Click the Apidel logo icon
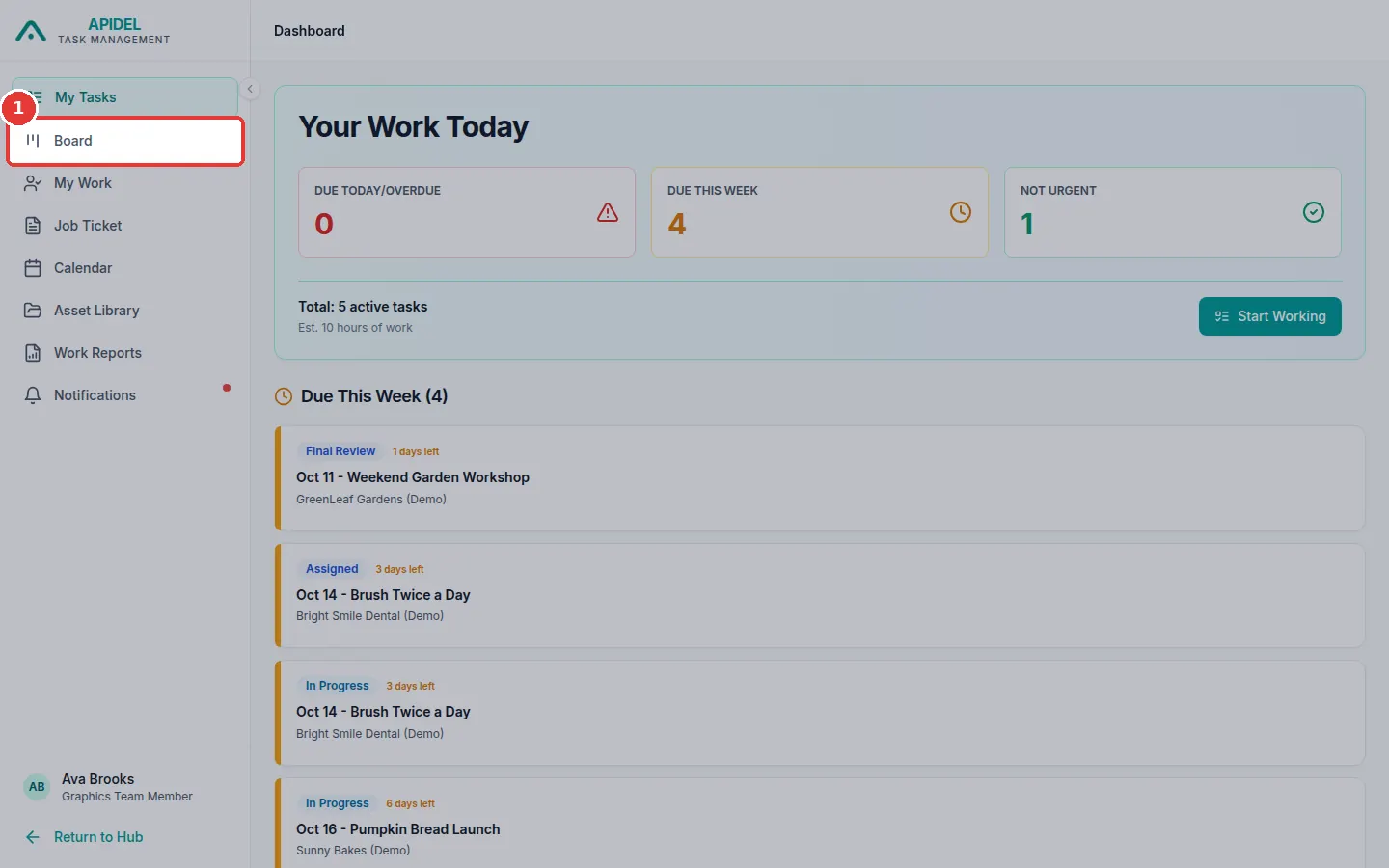The image size is (1389, 868). [31, 32]
